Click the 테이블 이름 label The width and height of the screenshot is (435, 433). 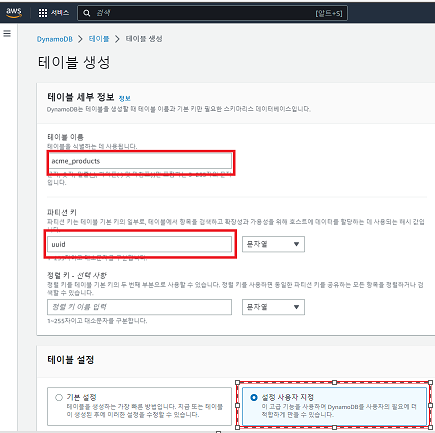[x=65, y=137]
